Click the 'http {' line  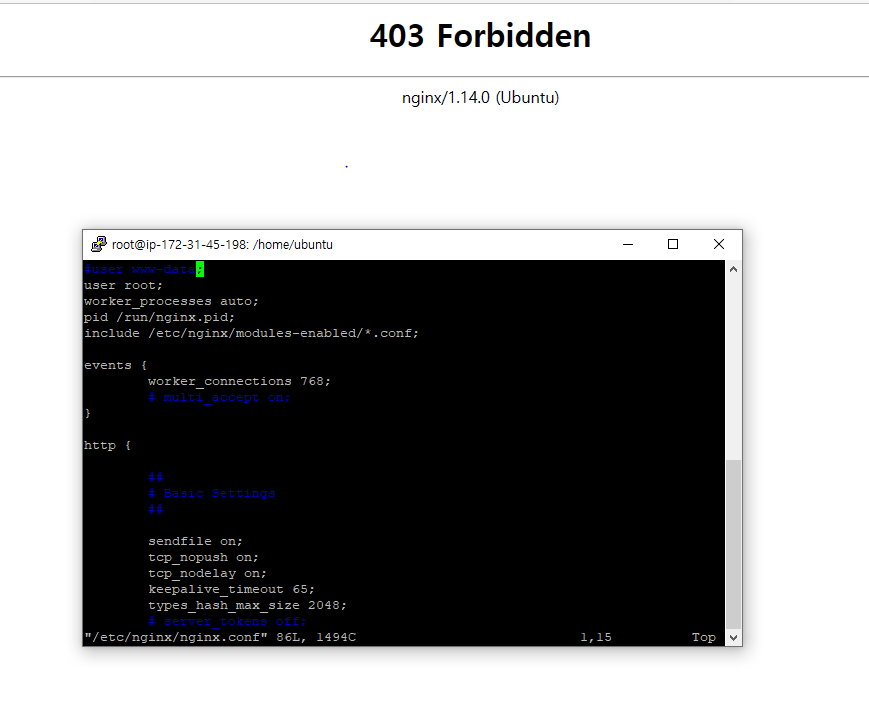108,446
